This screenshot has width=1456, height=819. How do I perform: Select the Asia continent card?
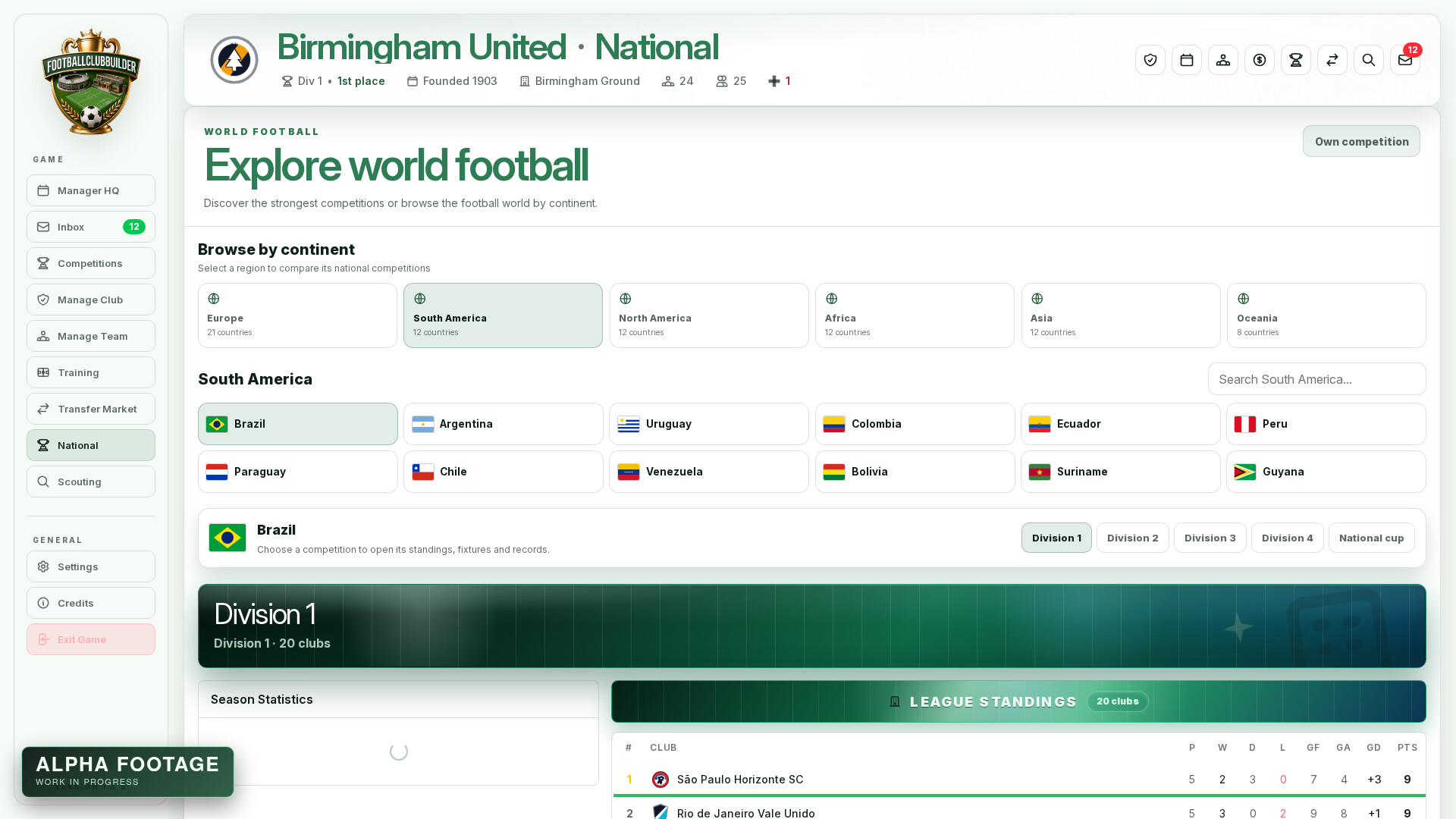(1121, 315)
